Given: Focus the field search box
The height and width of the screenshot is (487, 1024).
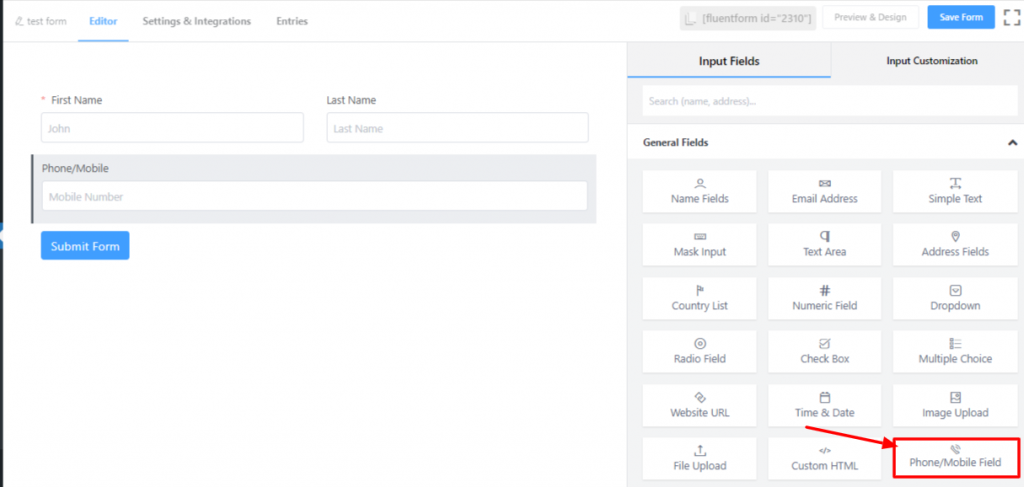Looking at the screenshot, I should tap(830, 102).
